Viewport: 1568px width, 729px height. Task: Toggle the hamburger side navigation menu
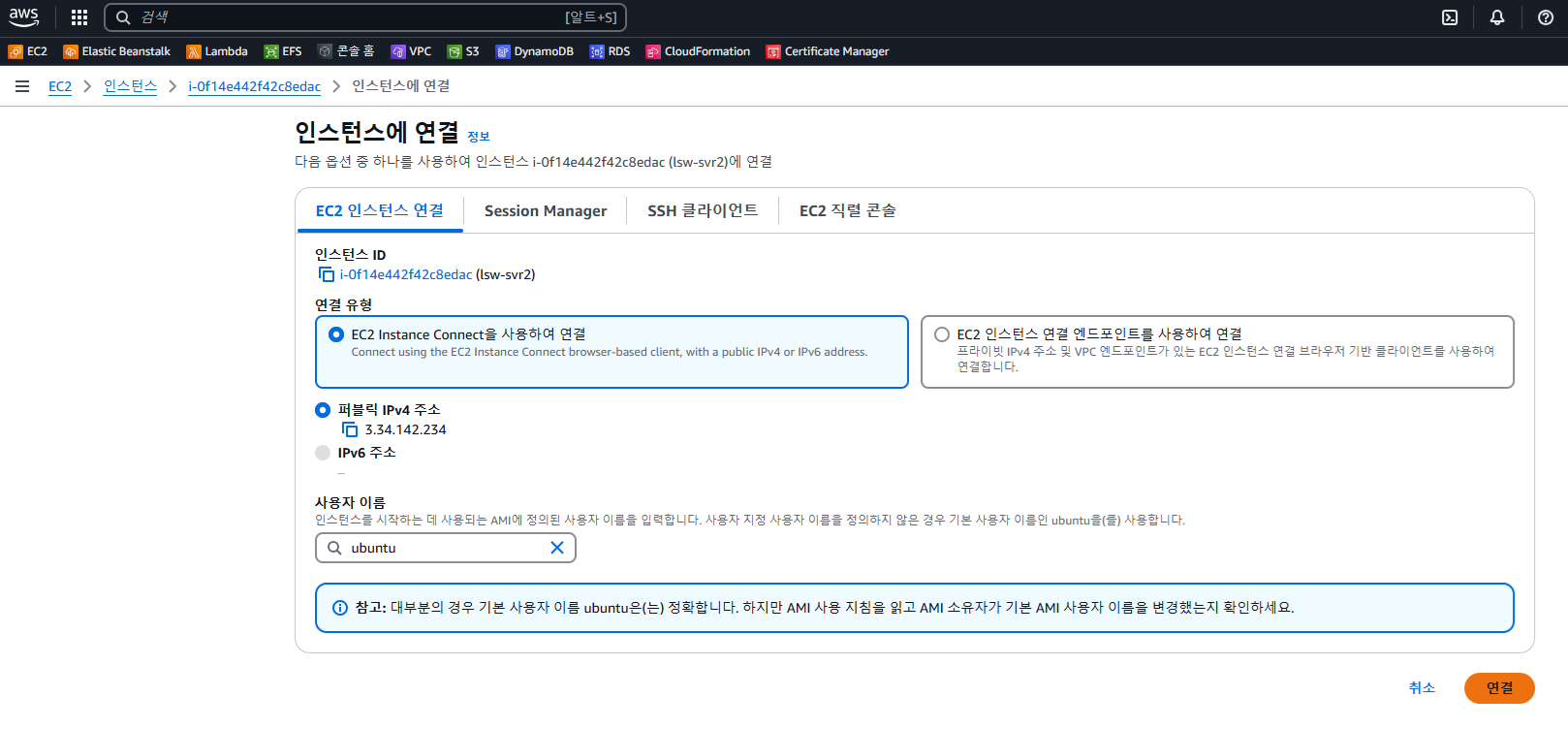pyautogui.click(x=22, y=86)
